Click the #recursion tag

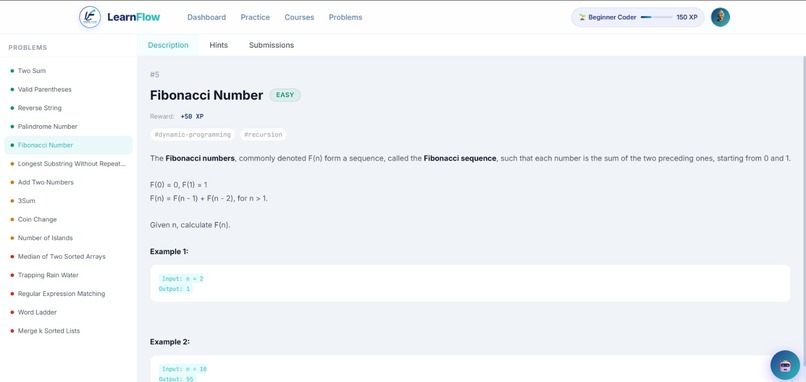pos(263,135)
